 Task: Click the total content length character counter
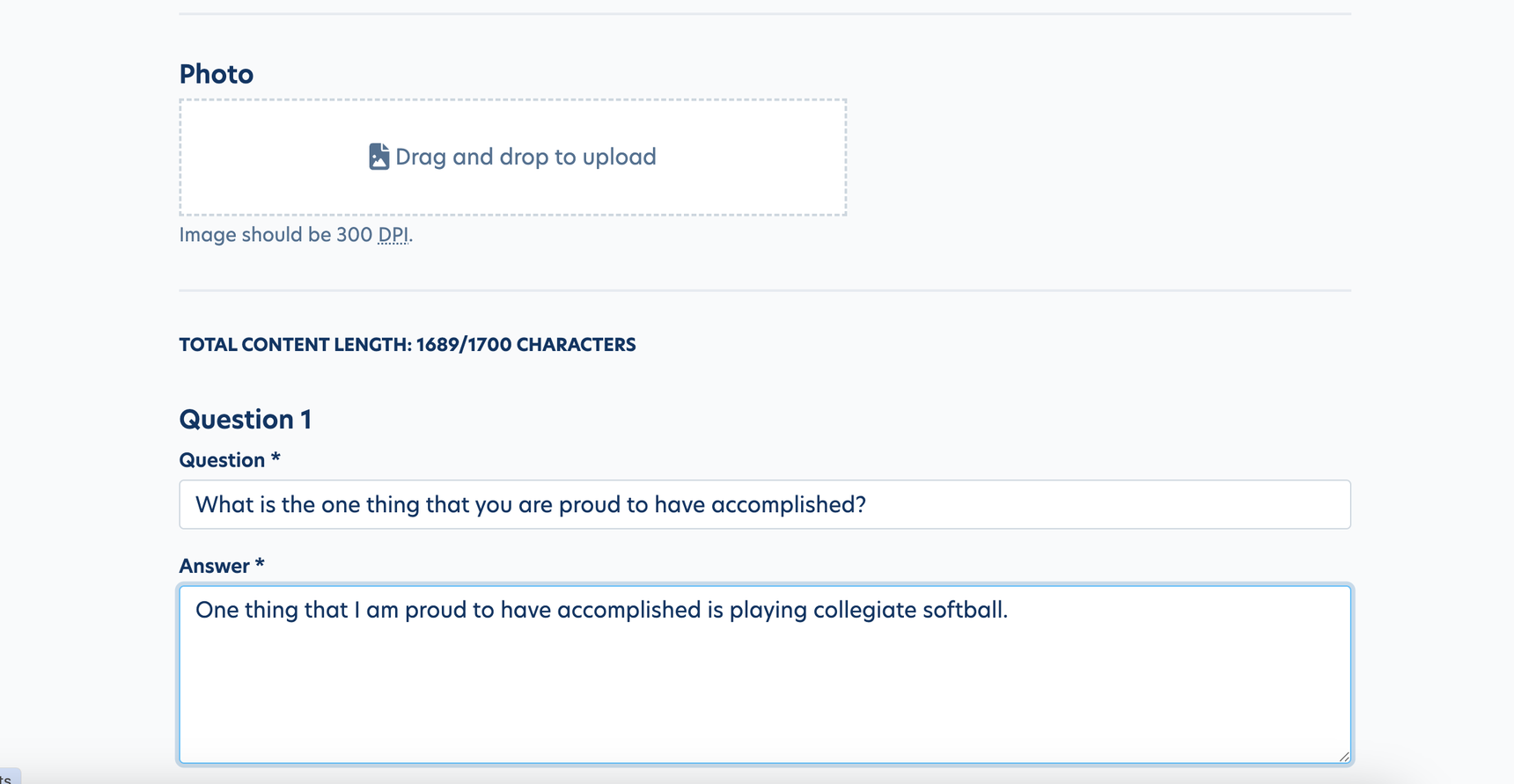408,344
